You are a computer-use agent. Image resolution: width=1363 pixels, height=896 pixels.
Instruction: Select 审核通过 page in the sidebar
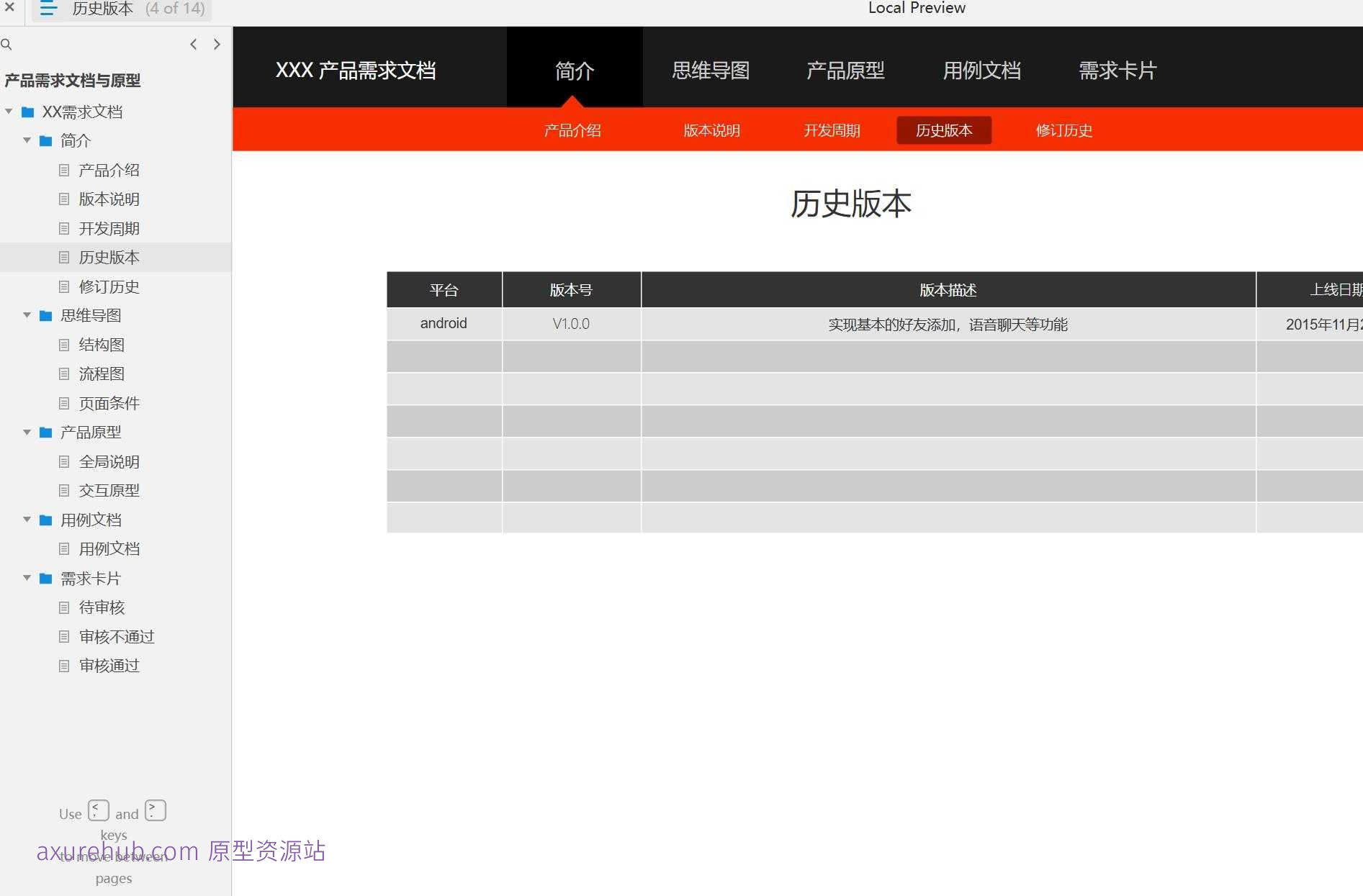click(x=109, y=665)
